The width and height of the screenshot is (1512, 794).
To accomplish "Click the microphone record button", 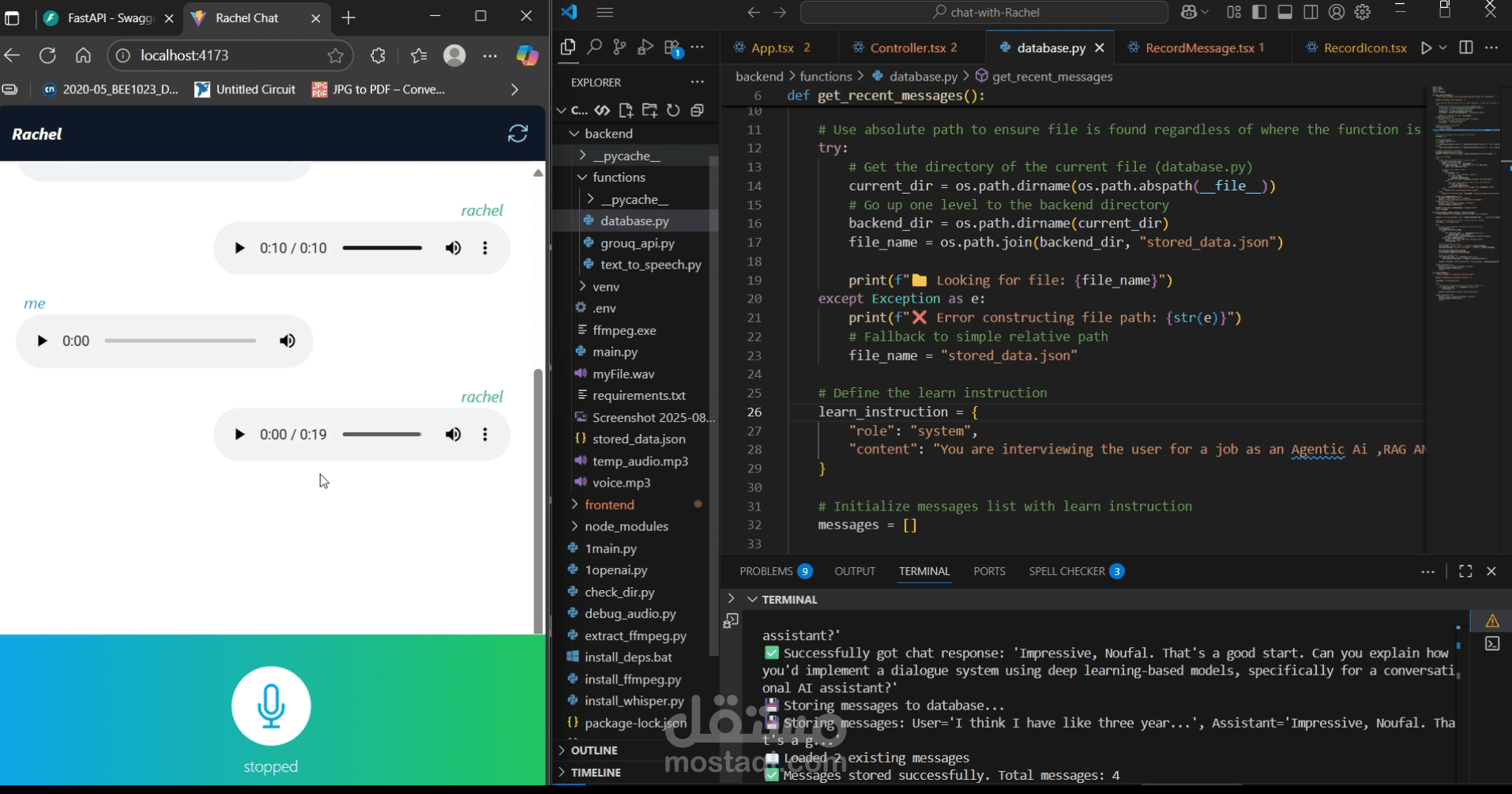I will point(271,706).
